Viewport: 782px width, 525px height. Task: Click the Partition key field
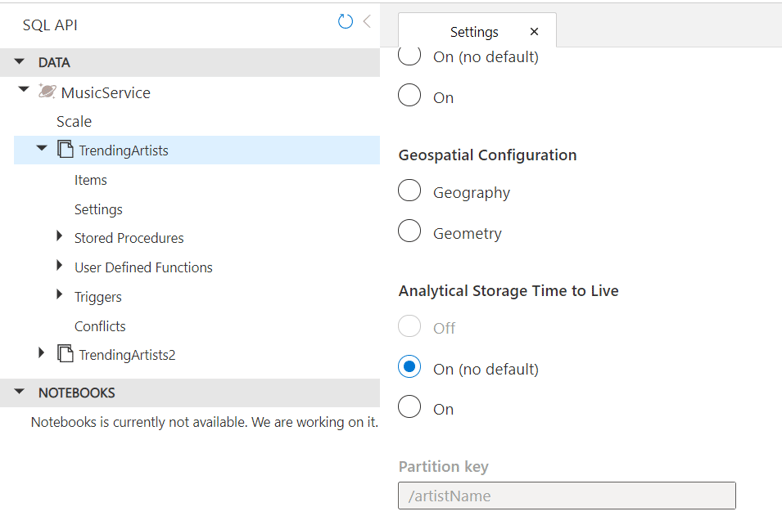click(566, 496)
